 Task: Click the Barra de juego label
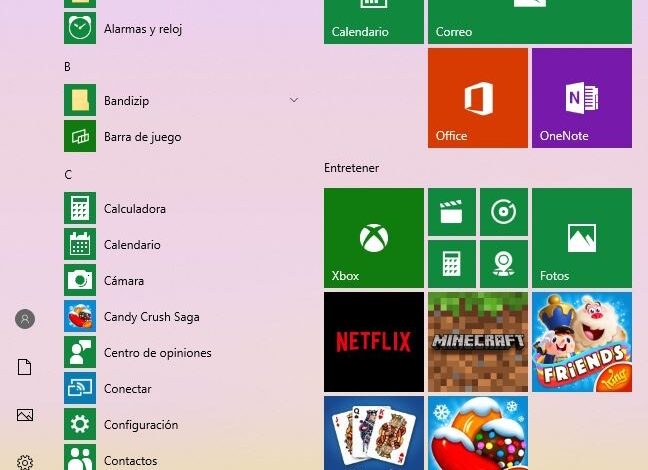pos(143,137)
